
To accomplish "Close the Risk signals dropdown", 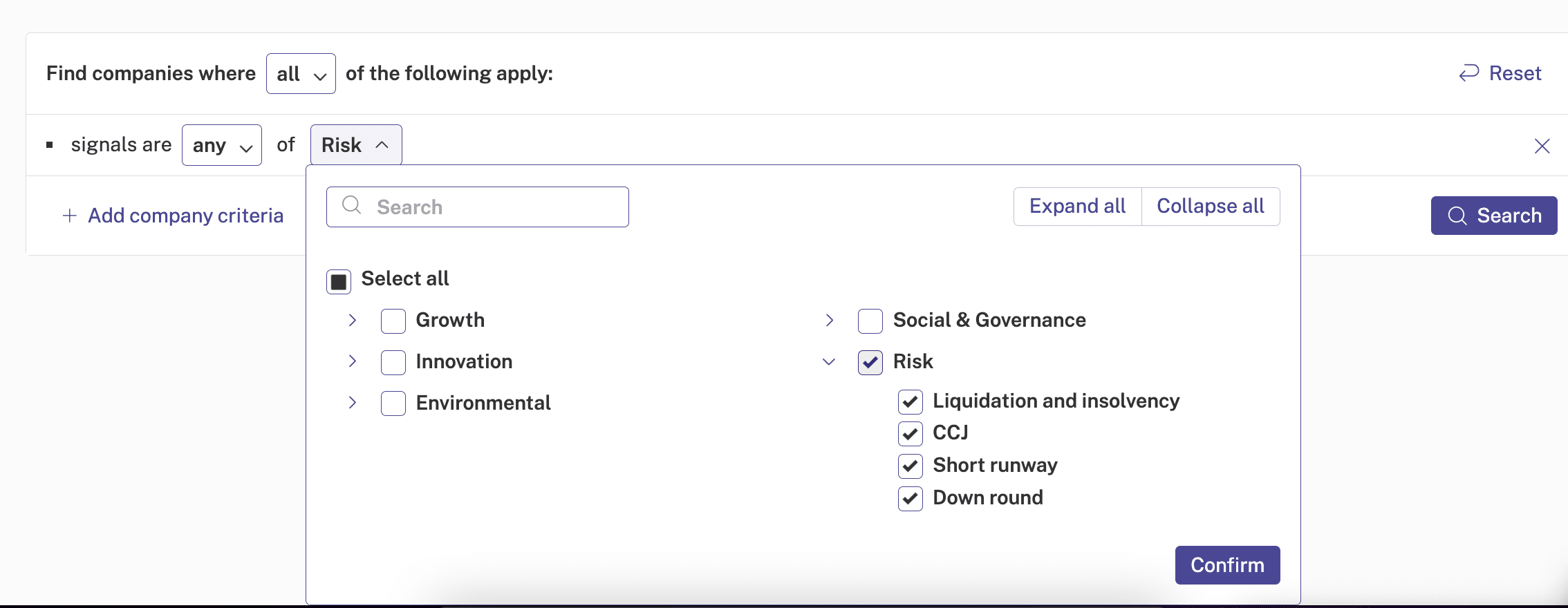I will pyautogui.click(x=355, y=145).
